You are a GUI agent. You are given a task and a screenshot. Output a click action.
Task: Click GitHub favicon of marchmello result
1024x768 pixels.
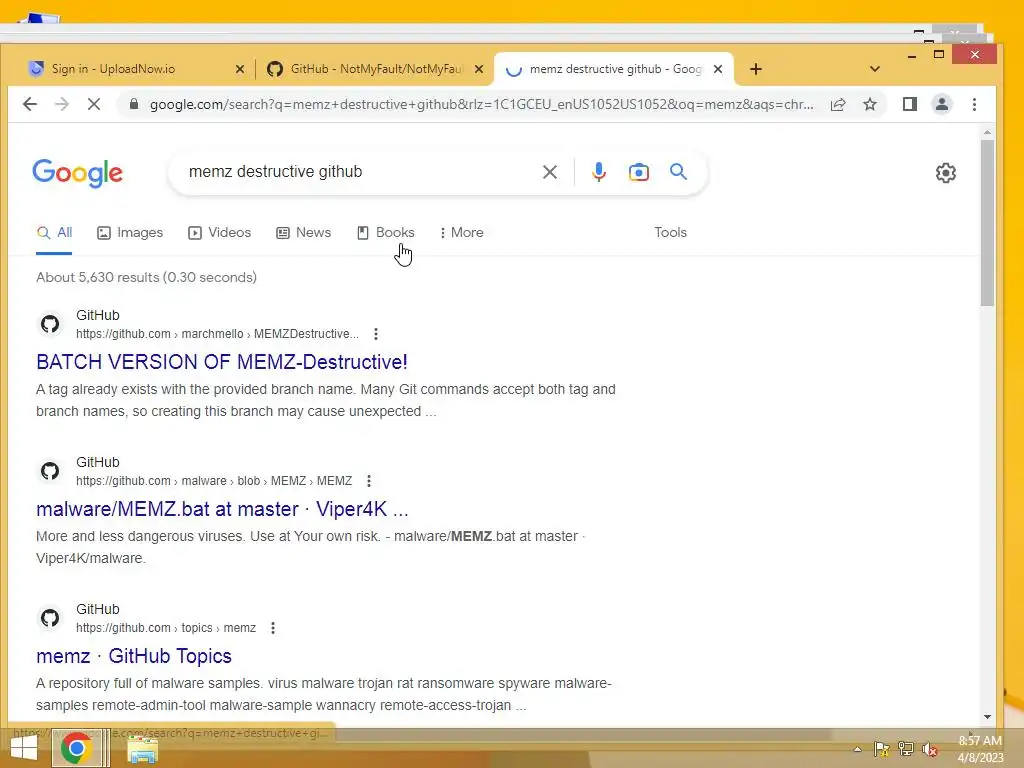click(x=50, y=324)
